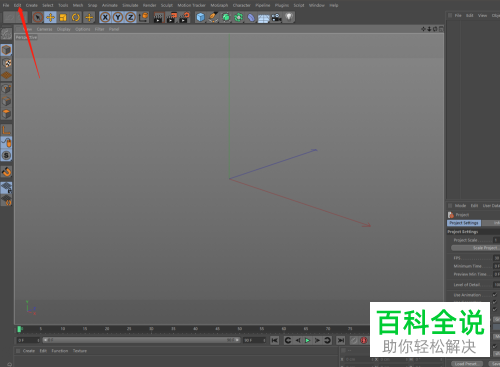Screen dimensions: 500x367
Task: Switch to Texture mode
Action: (x=6, y=63)
